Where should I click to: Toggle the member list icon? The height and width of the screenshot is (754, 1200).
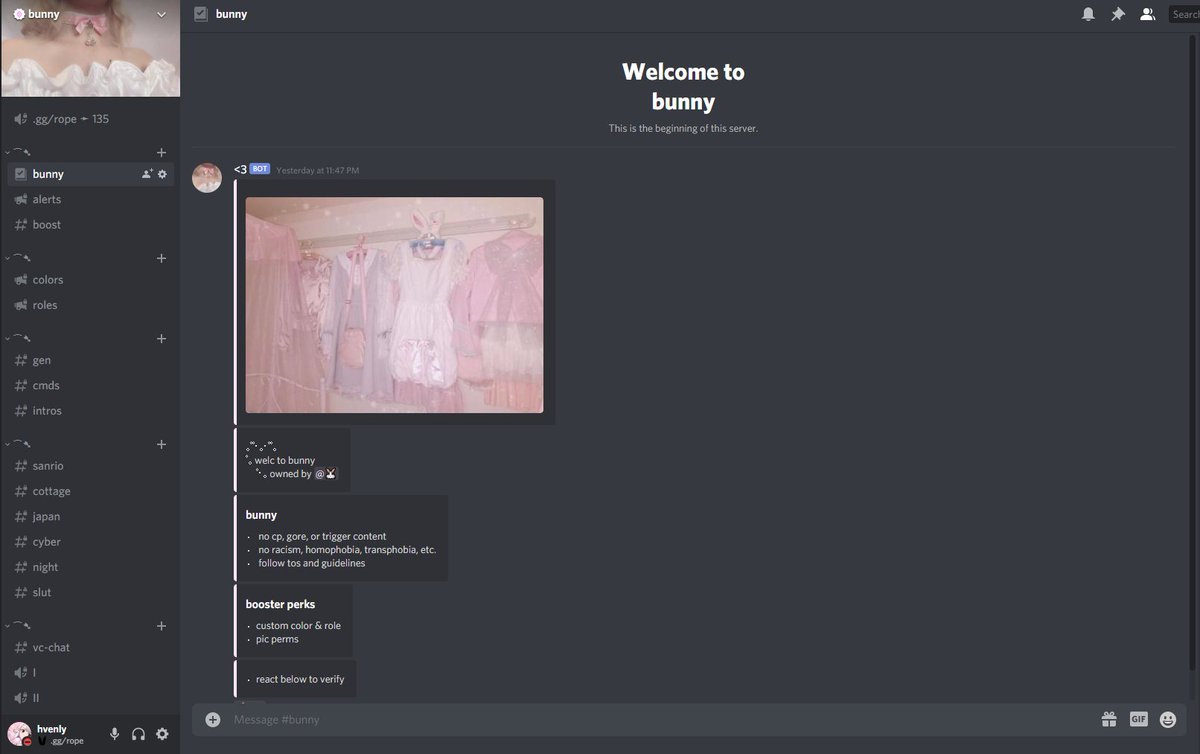tap(1147, 14)
